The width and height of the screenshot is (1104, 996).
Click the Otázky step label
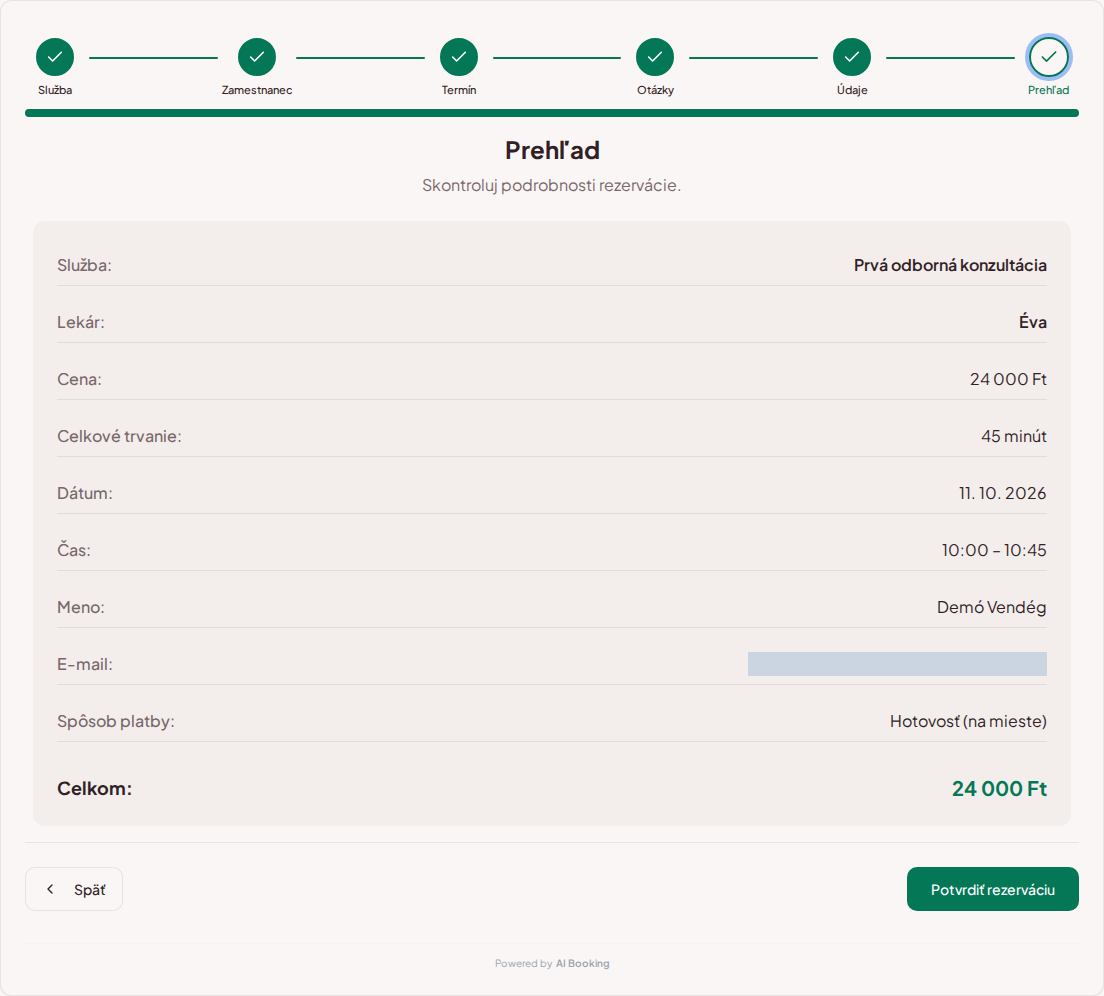coord(656,90)
